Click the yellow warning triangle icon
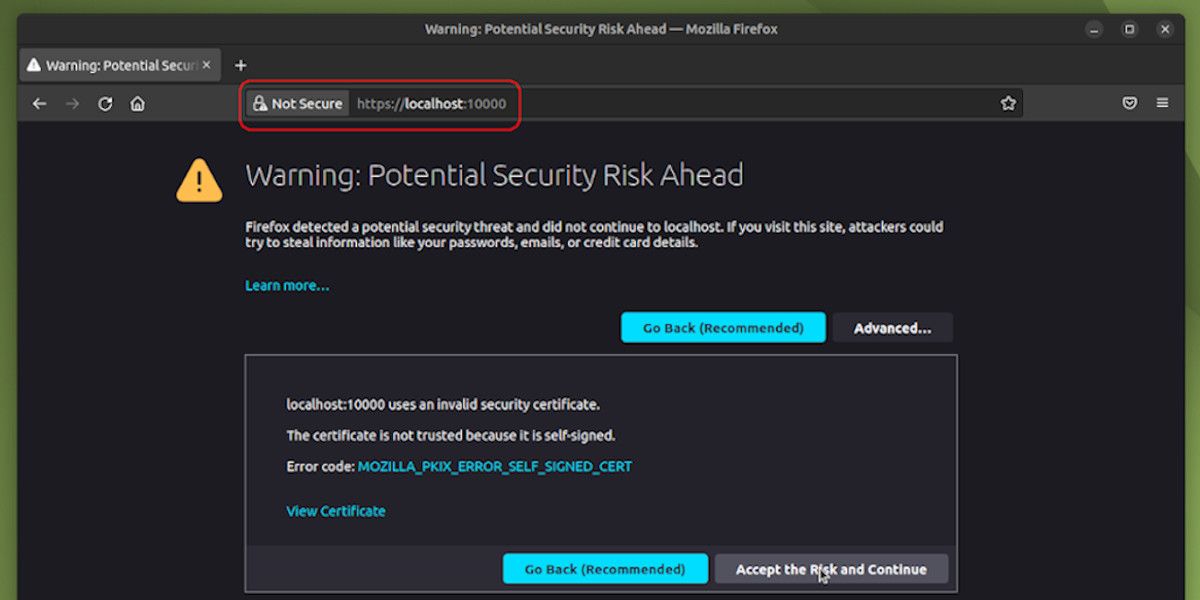Image resolution: width=1200 pixels, height=600 pixels. [198, 180]
